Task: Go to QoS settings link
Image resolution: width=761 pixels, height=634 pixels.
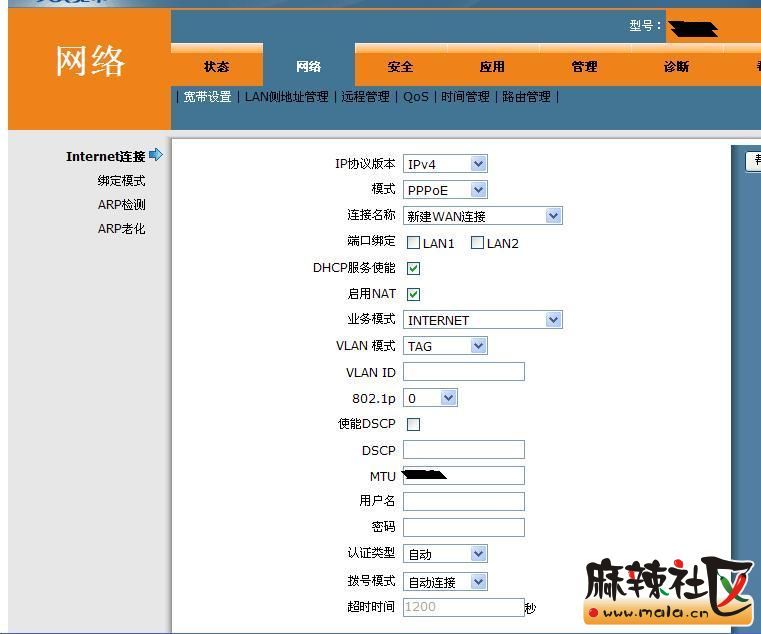Action: 415,97
